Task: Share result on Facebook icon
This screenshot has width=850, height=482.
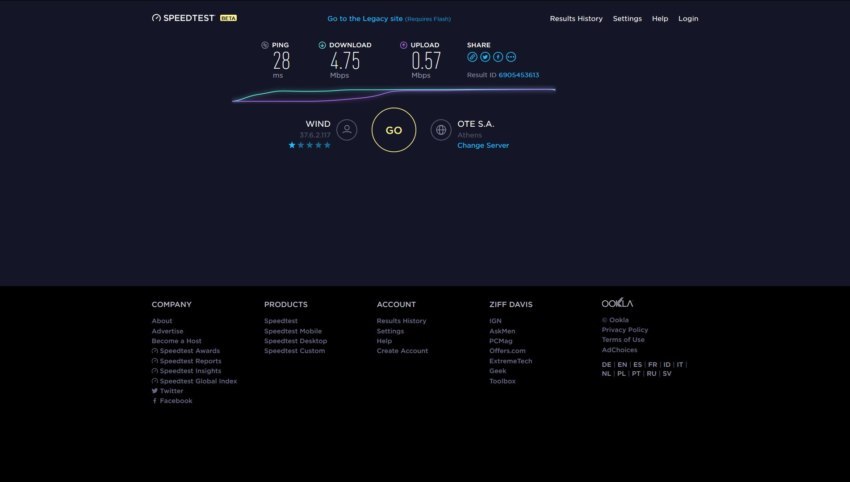Action: (x=498, y=57)
